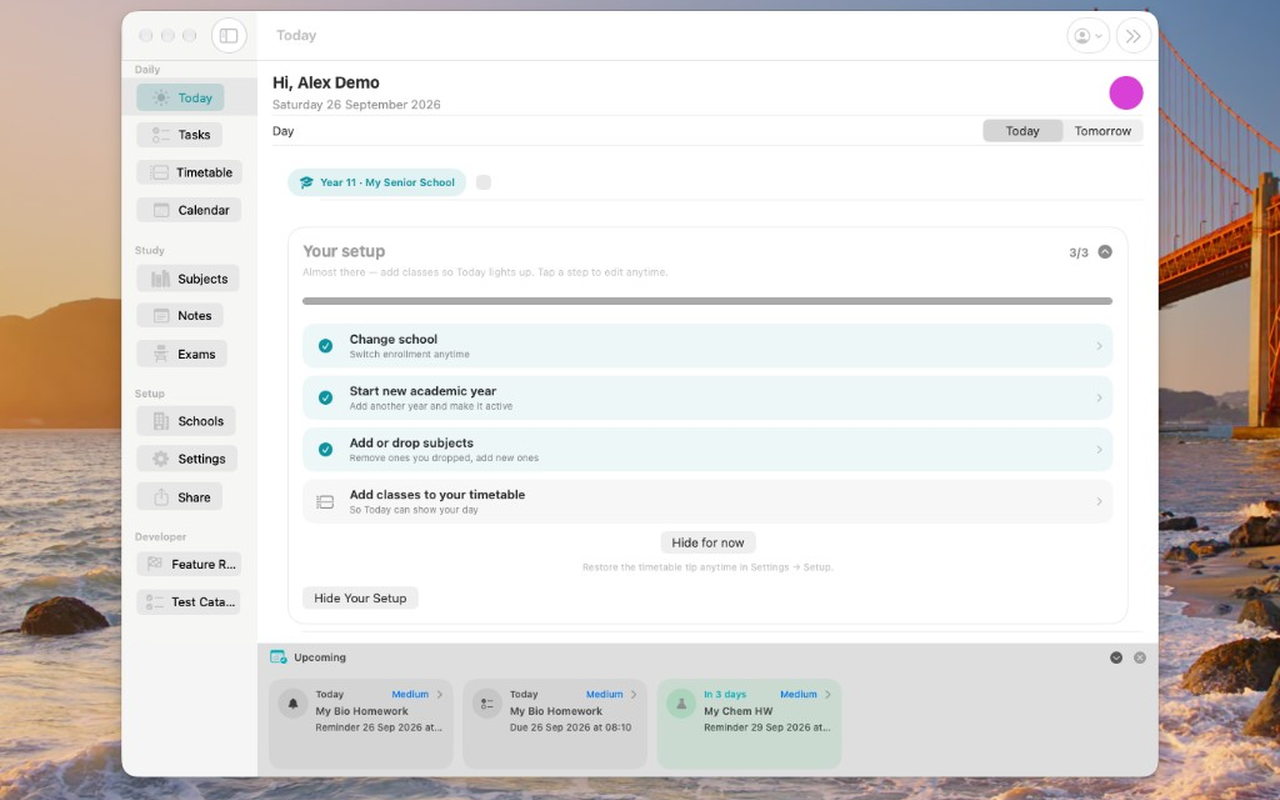Click the Year 11 · My Senior School pill
This screenshot has width=1280, height=800.
coord(377,182)
